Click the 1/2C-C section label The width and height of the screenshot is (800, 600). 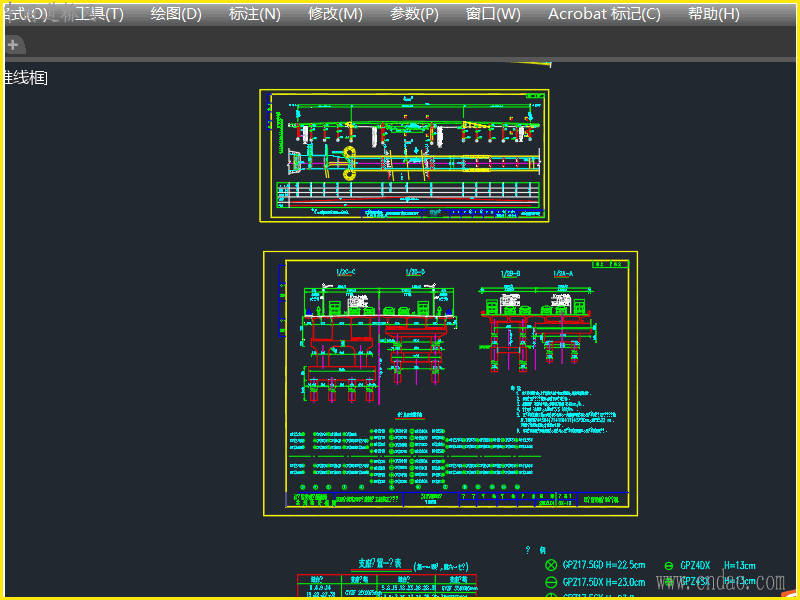point(345,272)
